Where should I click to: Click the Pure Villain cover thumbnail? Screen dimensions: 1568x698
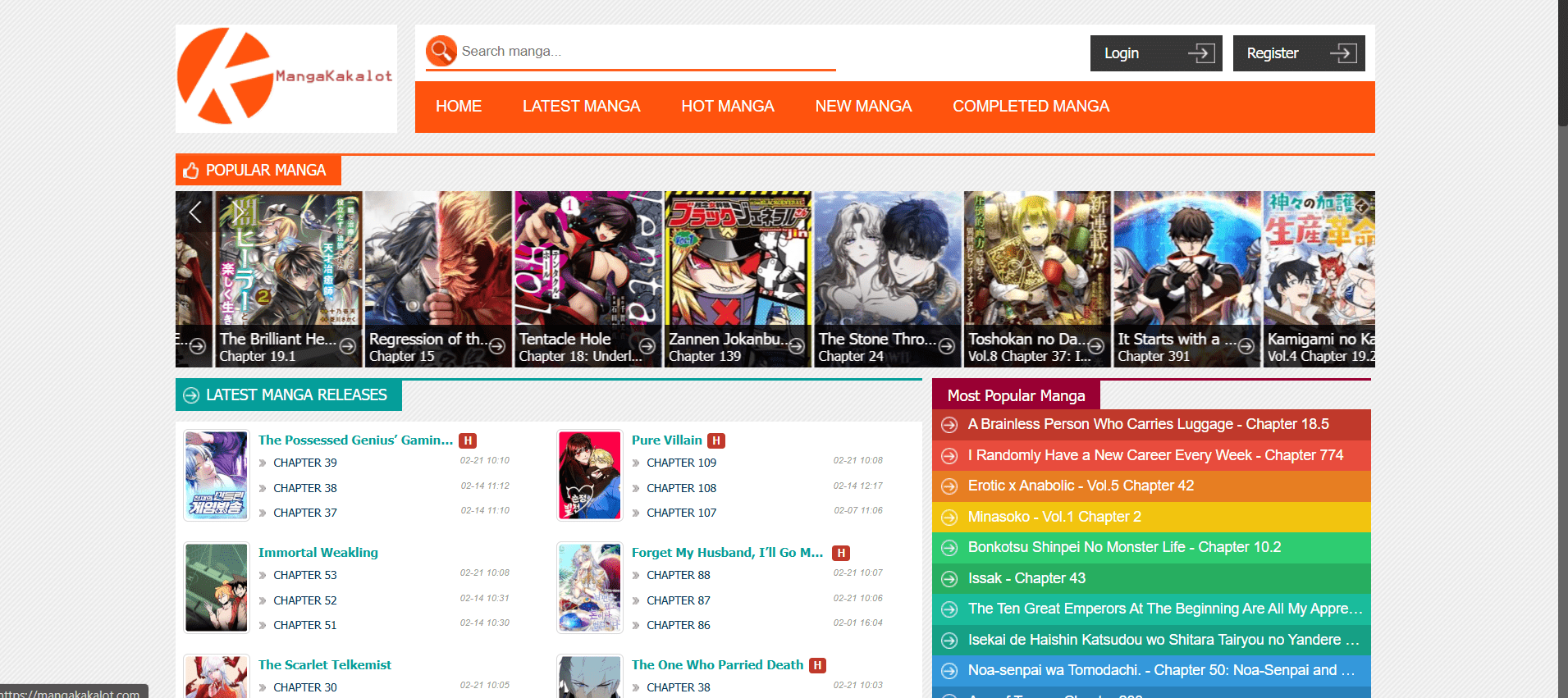(590, 475)
